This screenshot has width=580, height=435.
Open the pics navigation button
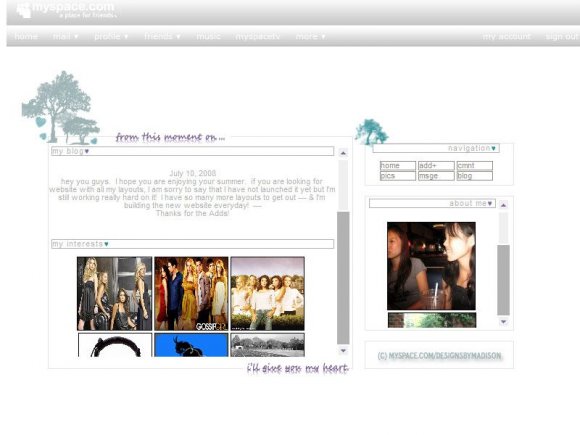click(x=398, y=176)
